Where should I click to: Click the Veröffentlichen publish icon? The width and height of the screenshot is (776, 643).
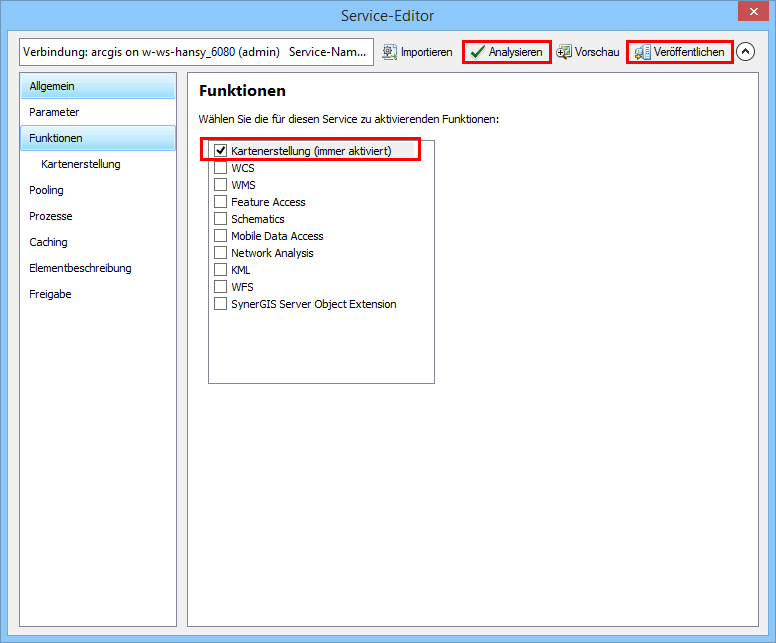click(x=642, y=52)
